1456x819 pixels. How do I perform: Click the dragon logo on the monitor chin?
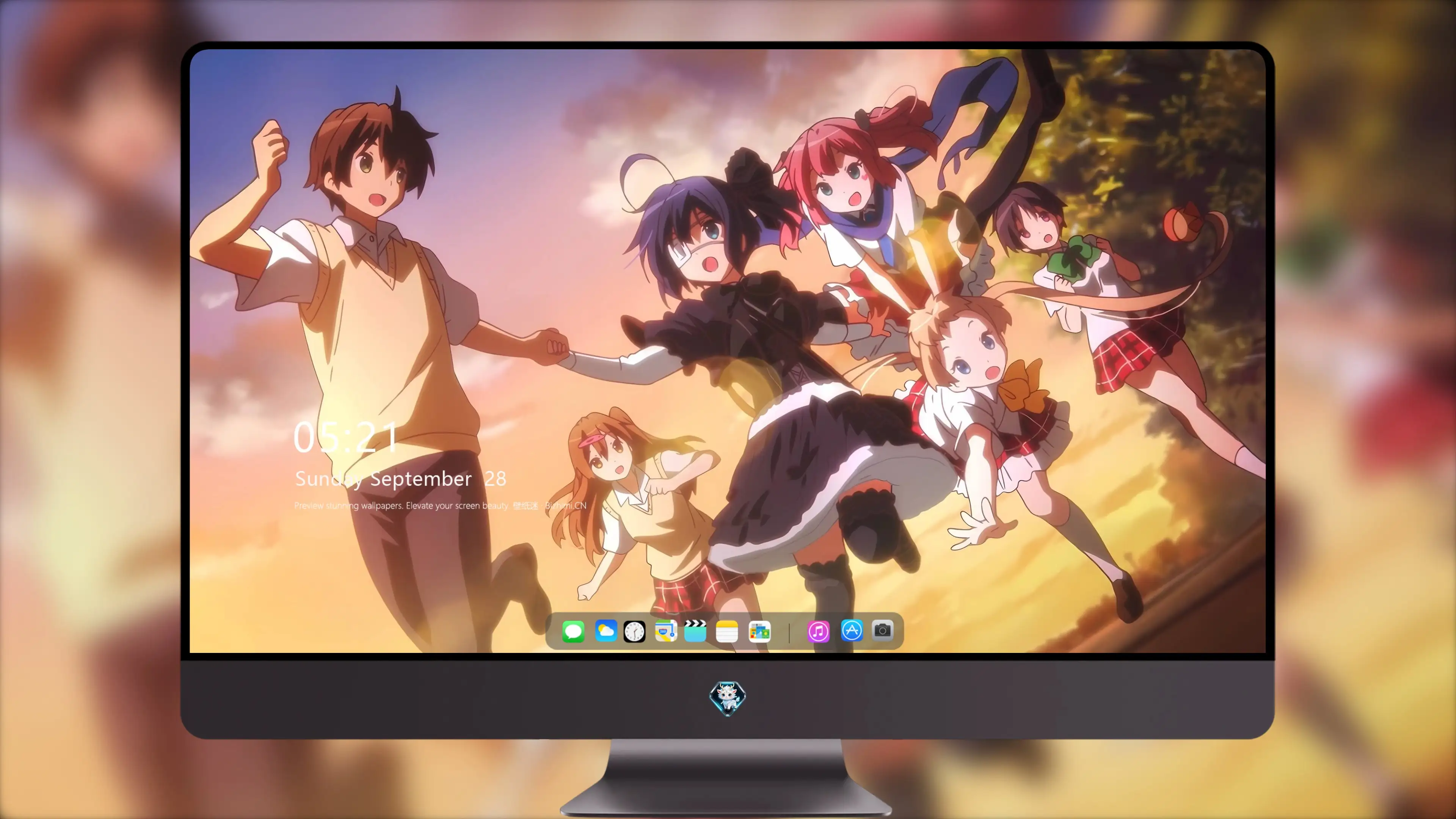click(728, 698)
